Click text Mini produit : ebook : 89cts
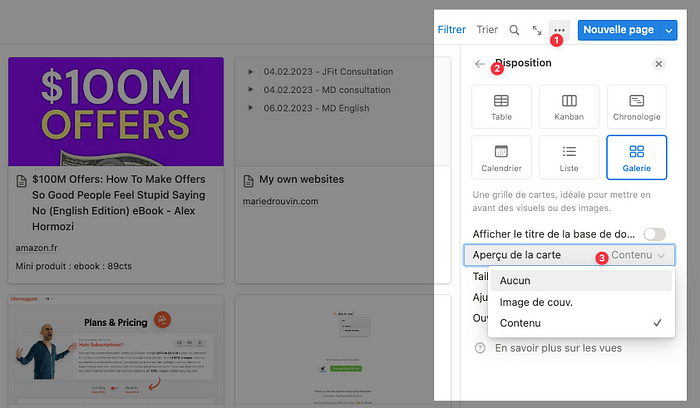 click(x=74, y=266)
